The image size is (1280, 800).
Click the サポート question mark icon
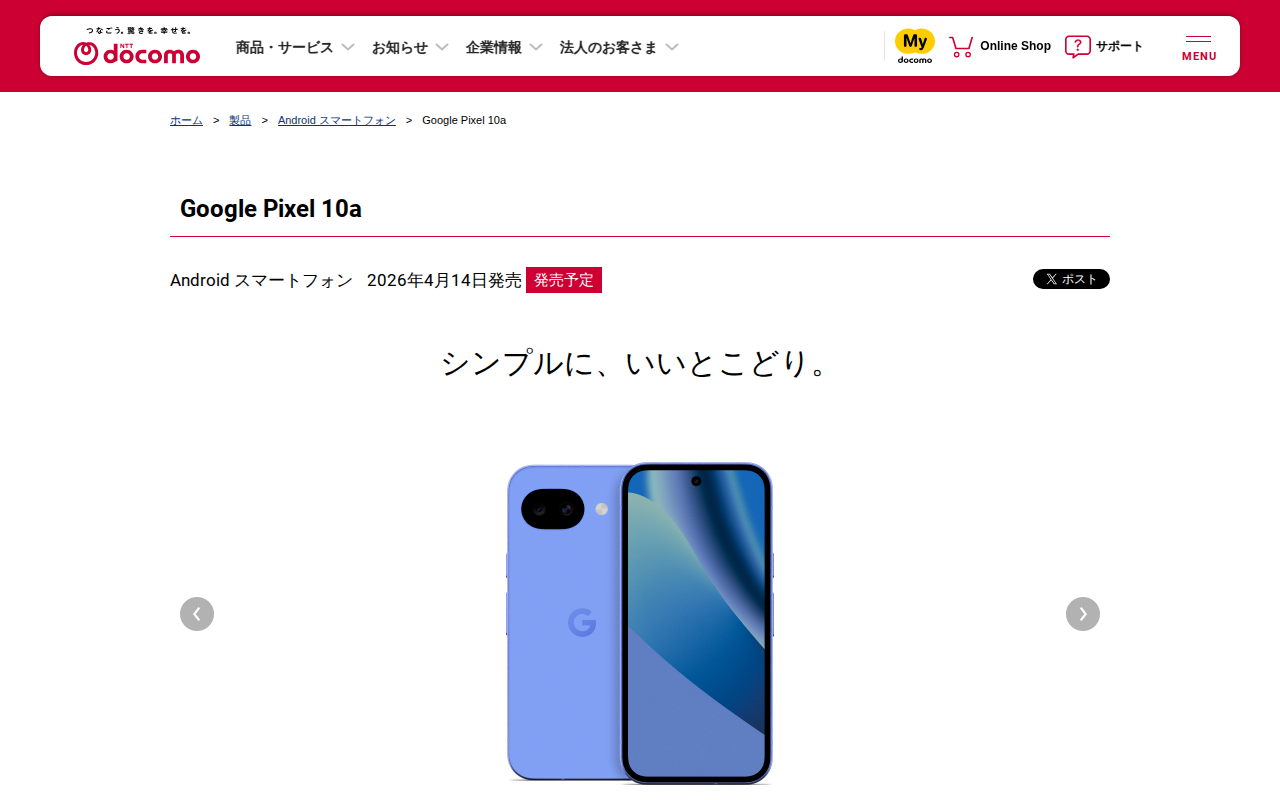pos(1077,46)
